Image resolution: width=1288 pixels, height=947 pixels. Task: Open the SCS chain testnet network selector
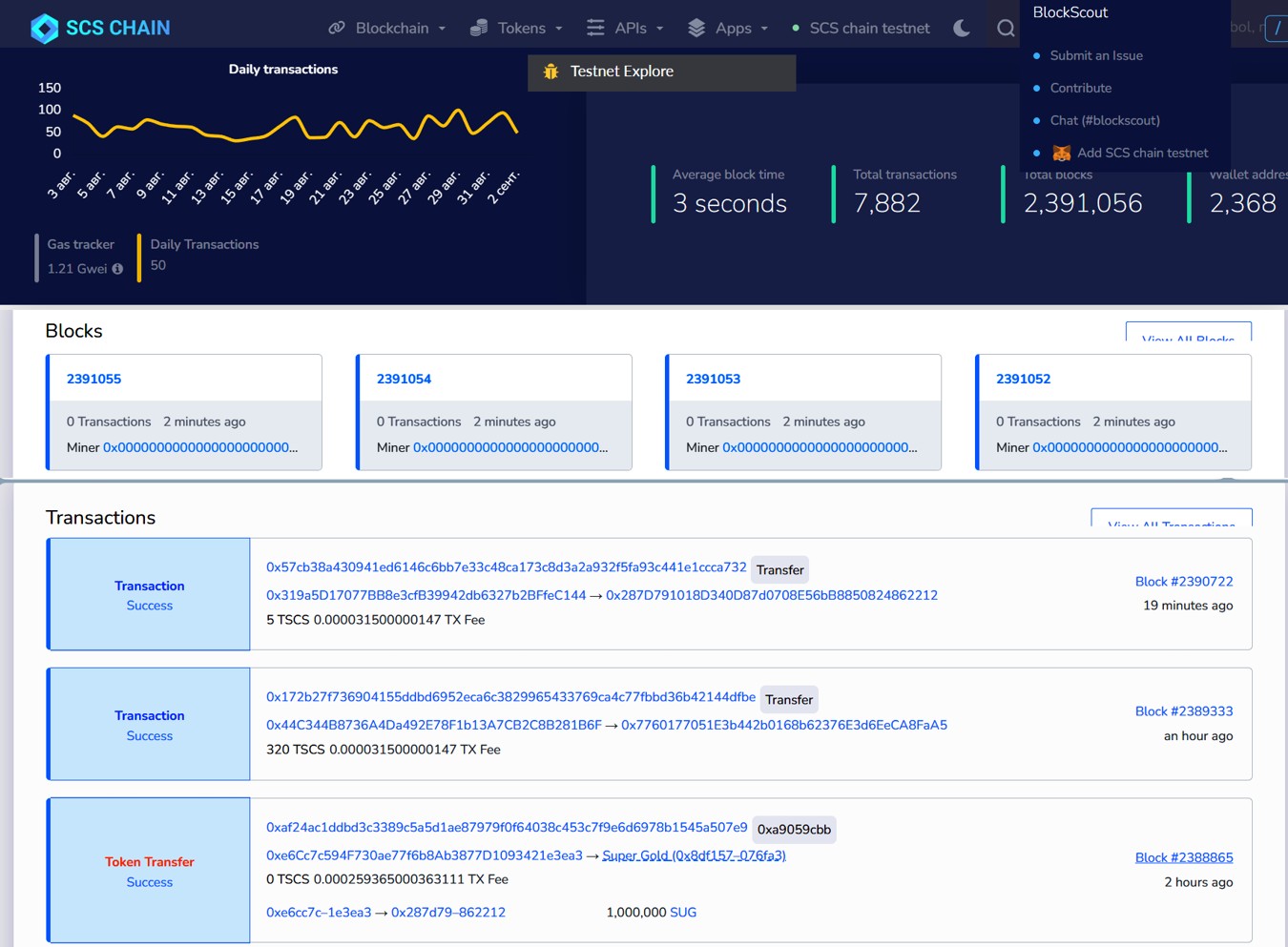[x=861, y=28]
